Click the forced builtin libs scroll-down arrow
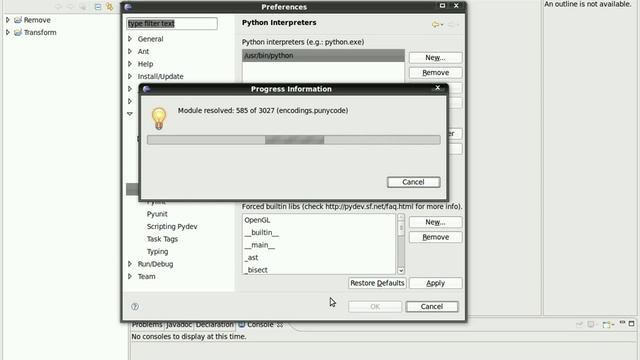640x360 pixels. (401, 270)
